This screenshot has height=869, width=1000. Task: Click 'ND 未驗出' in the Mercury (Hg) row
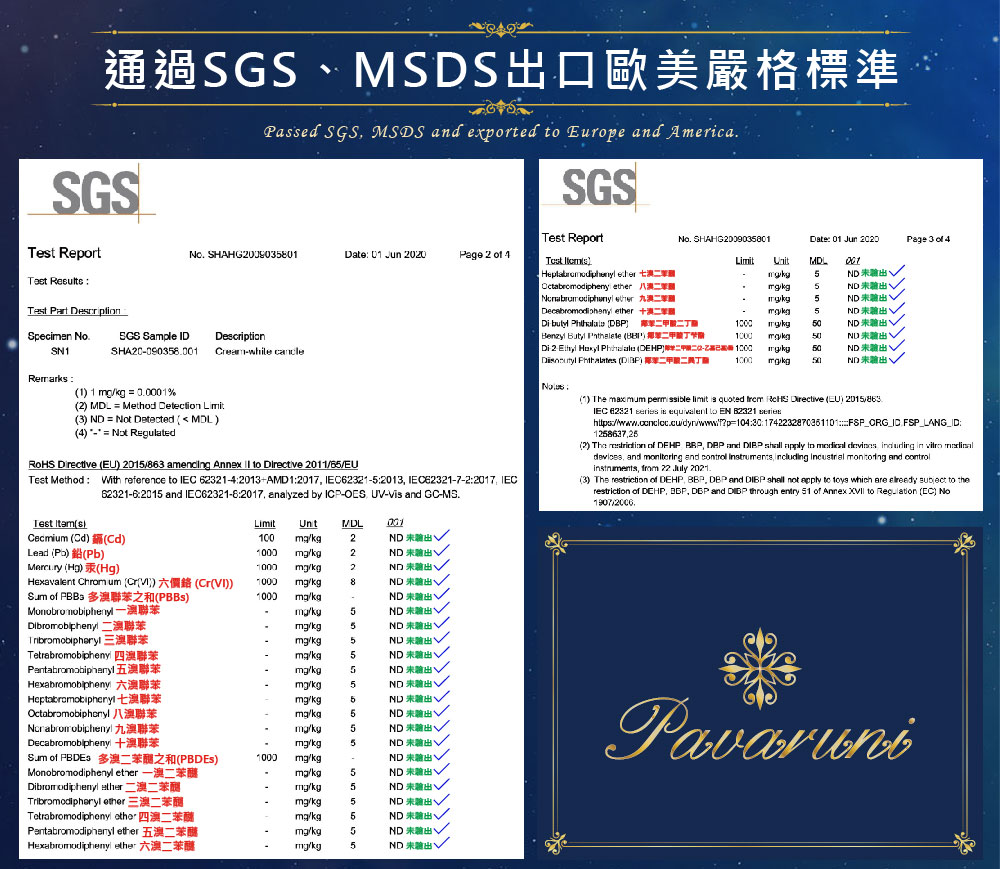click(x=410, y=567)
